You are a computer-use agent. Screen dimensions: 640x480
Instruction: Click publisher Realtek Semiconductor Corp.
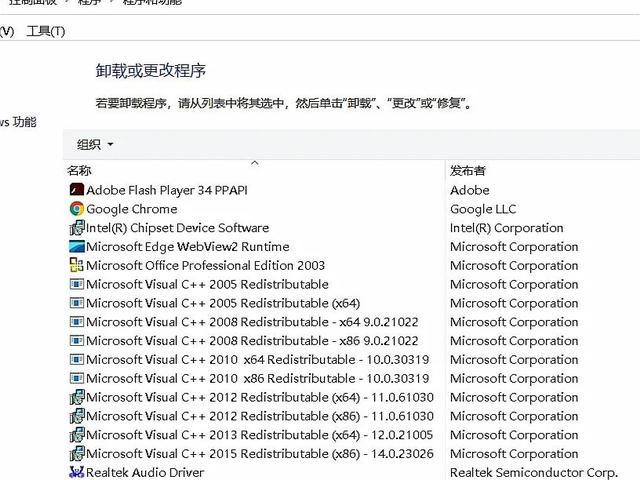533,472
